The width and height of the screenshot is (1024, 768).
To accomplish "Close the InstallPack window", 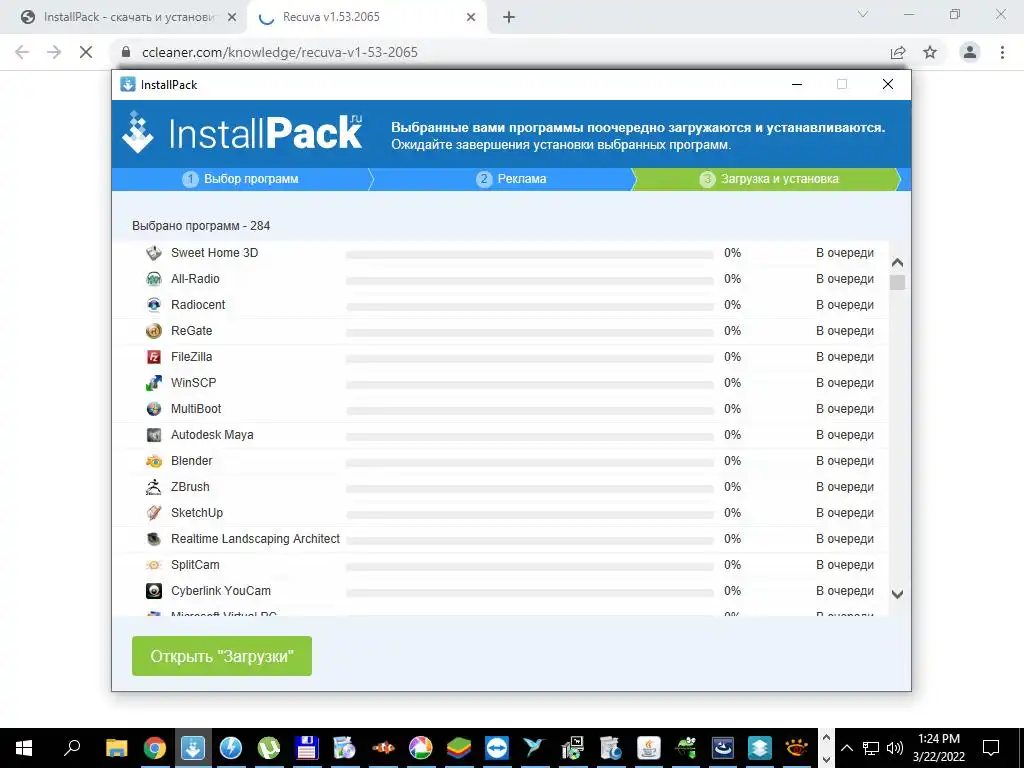I will pos(888,84).
